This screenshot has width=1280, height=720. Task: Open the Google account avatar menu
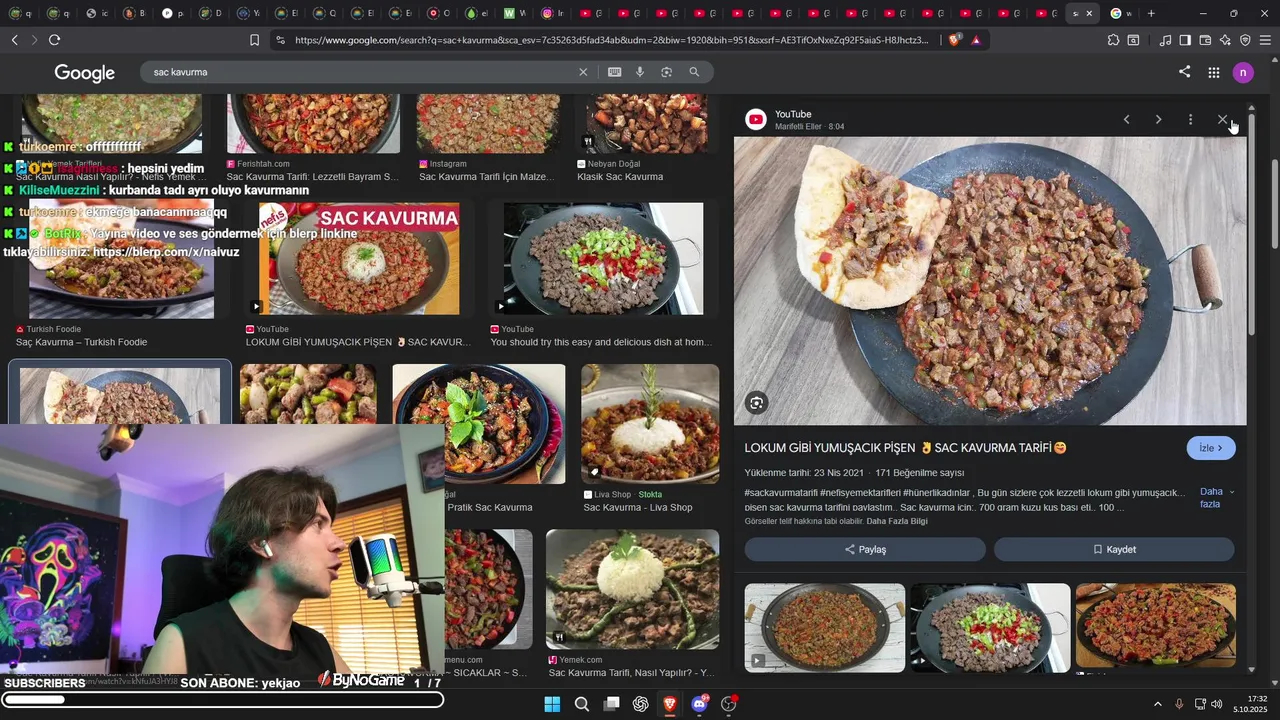[1243, 72]
